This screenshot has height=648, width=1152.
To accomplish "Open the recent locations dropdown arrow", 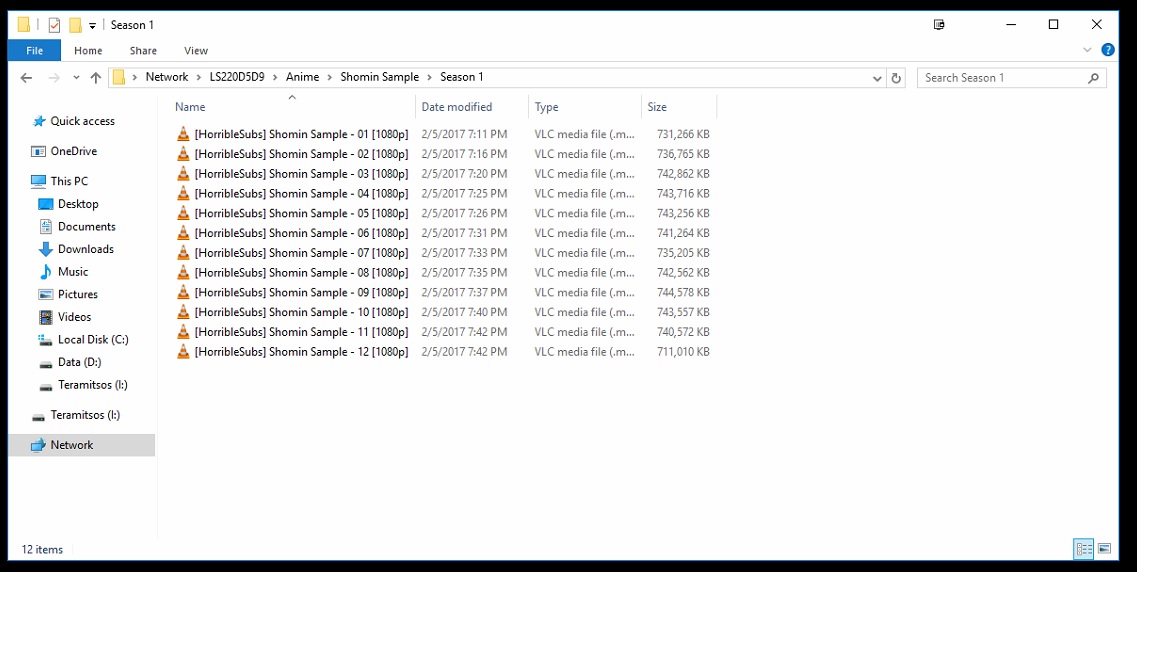I will point(76,78).
